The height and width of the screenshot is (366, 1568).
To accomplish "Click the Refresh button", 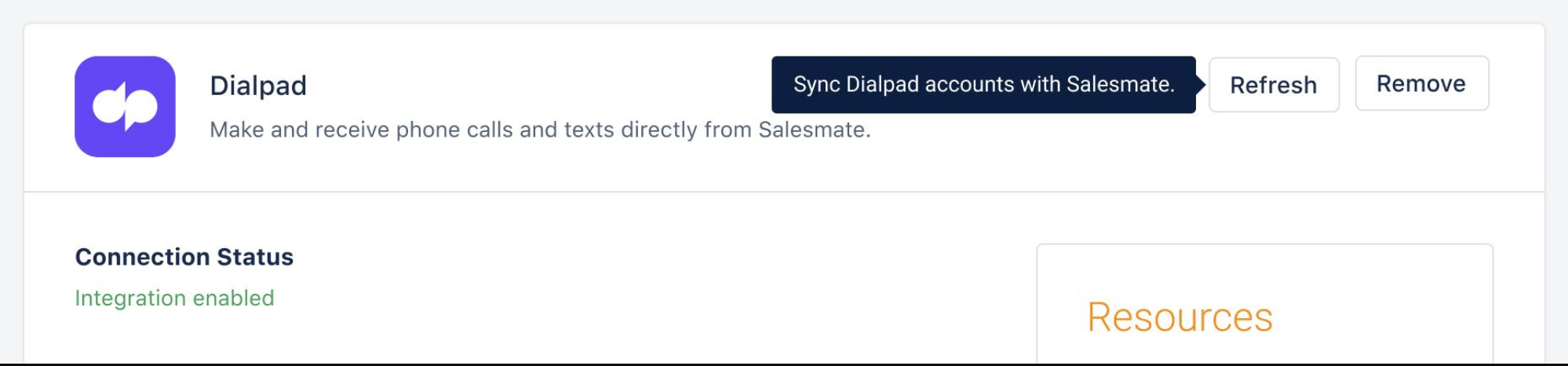I will [1274, 85].
